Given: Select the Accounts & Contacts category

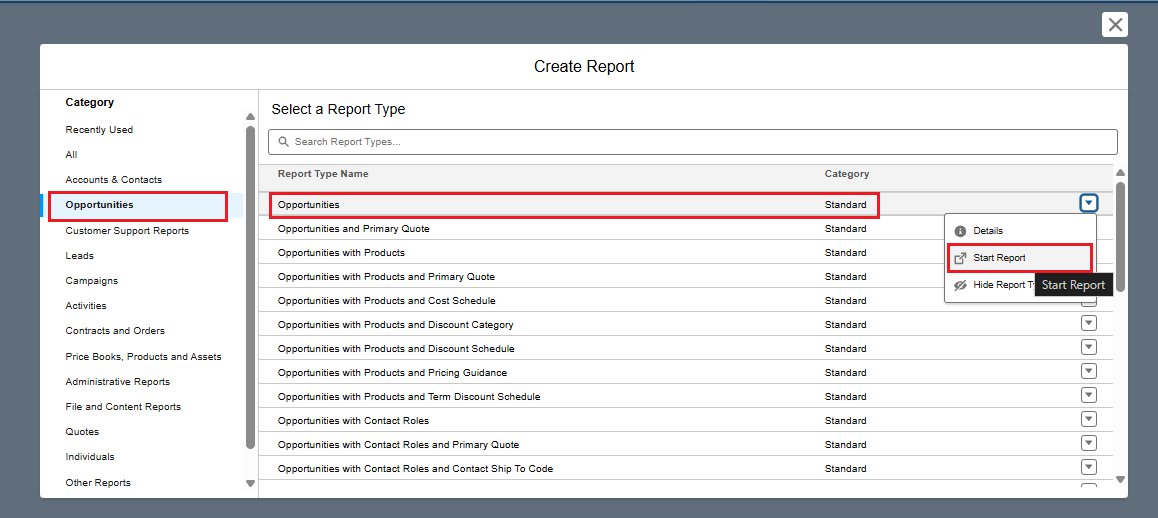Looking at the screenshot, I should (113, 180).
